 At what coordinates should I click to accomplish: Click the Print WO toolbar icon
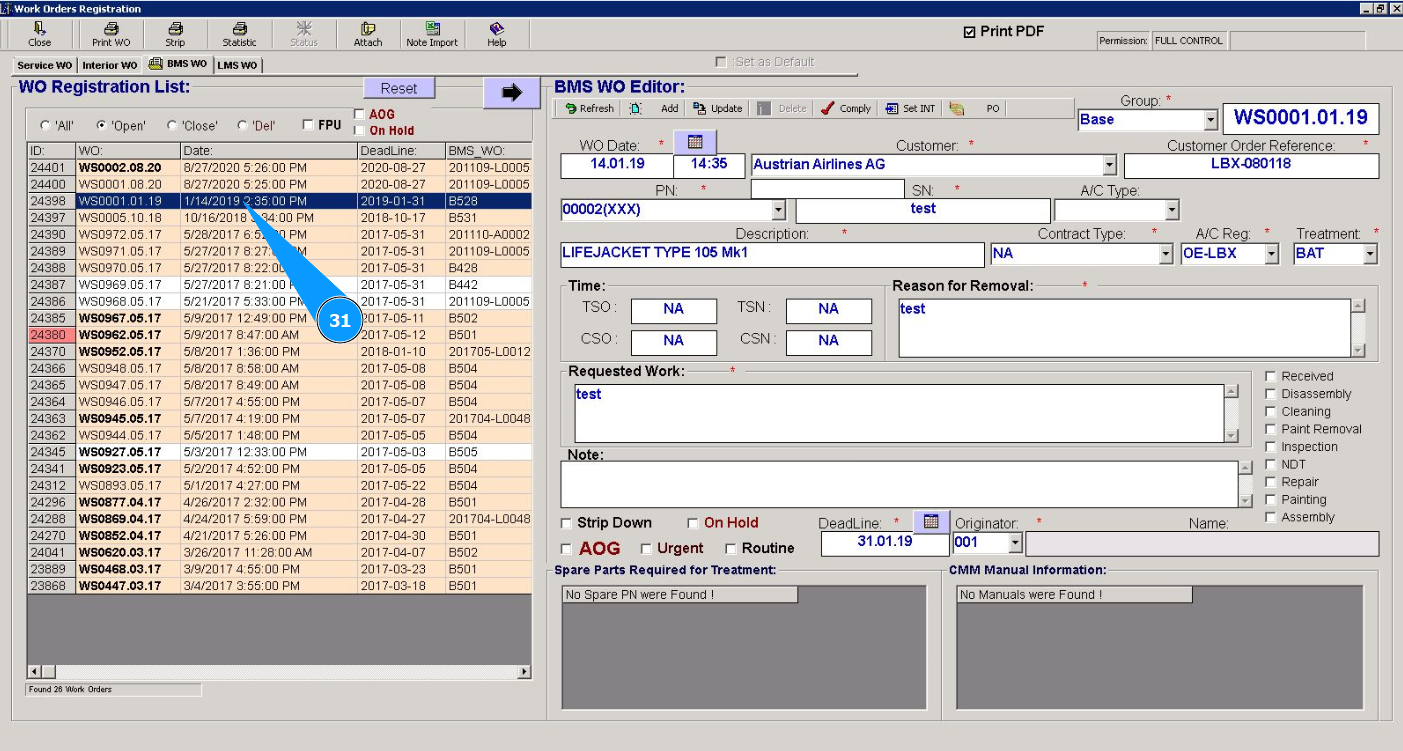pyautogui.click(x=111, y=34)
